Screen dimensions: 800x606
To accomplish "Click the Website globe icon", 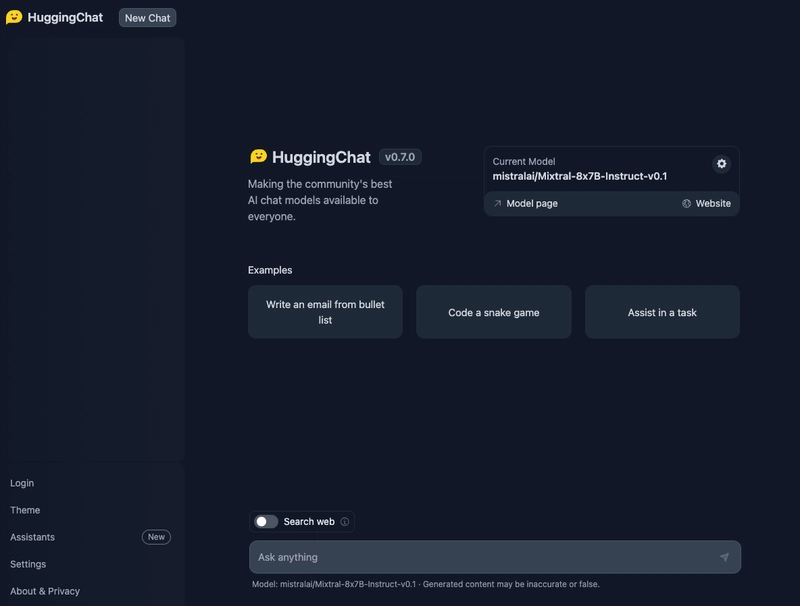I will click(x=685, y=203).
